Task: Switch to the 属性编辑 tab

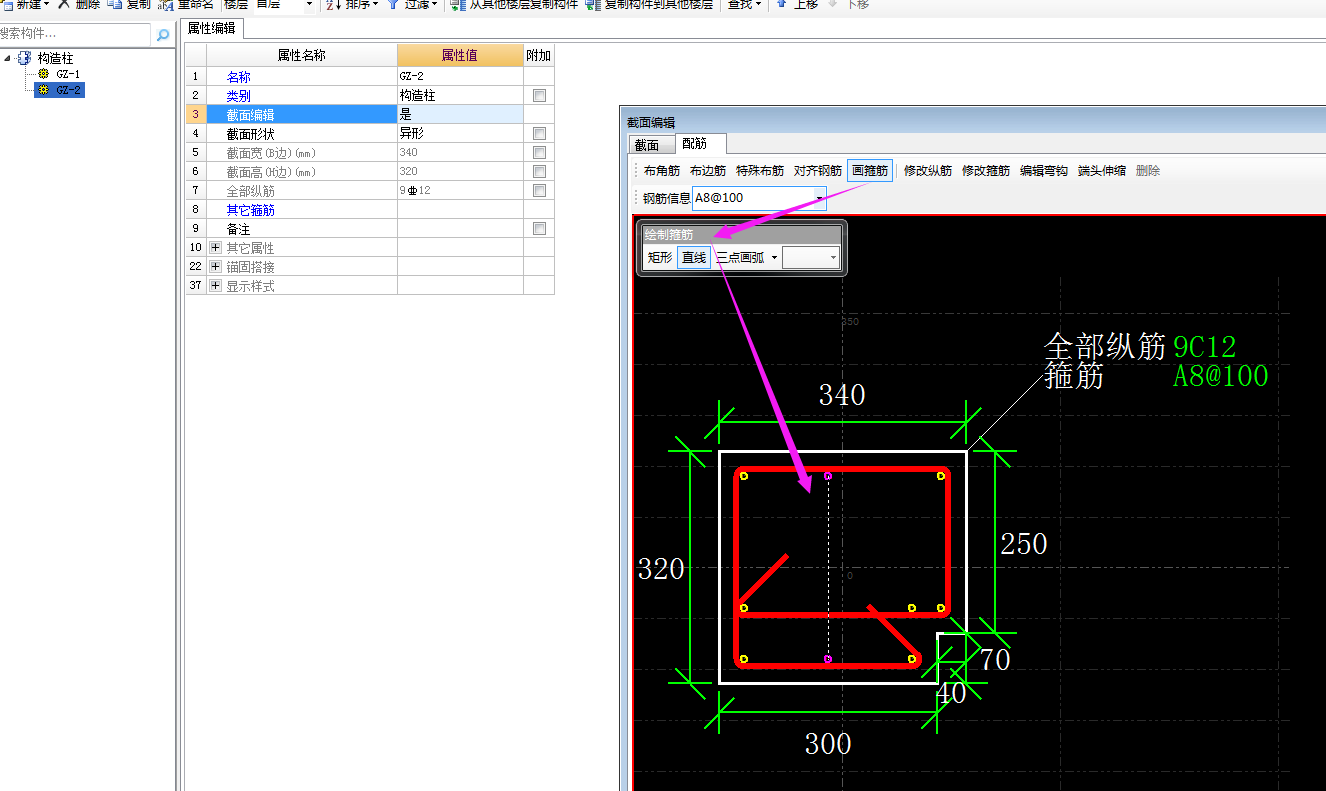Action: [x=212, y=28]
